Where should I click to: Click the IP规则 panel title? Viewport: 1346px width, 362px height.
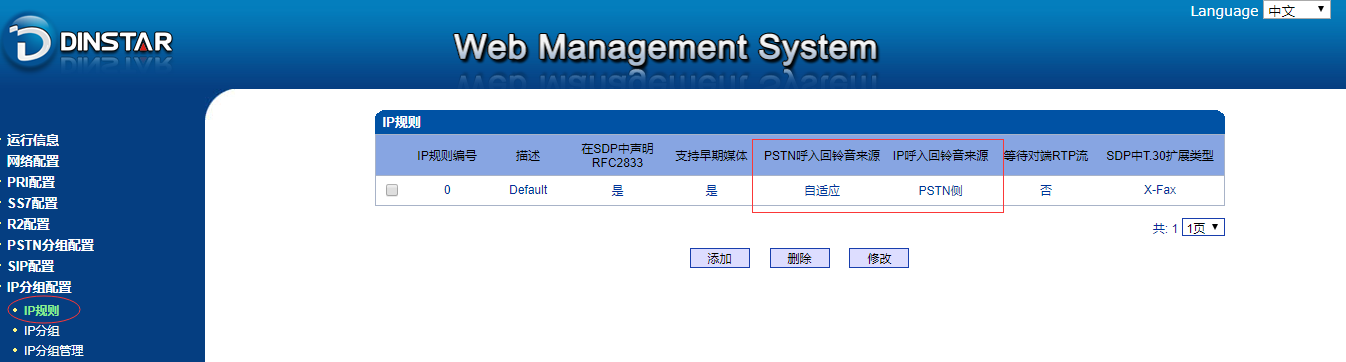pyautogui.click(x=401, y=122)
